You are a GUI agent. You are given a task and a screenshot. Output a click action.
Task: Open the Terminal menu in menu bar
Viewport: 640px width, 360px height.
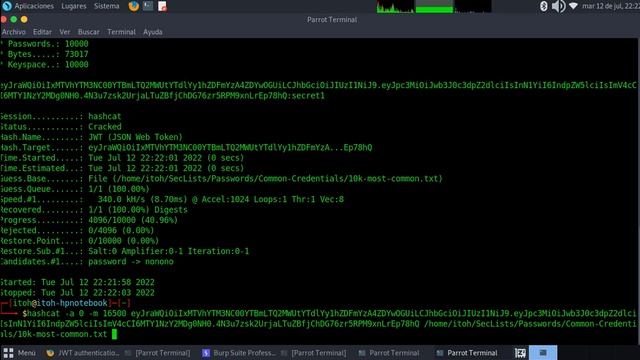click(x=121, y=32)
